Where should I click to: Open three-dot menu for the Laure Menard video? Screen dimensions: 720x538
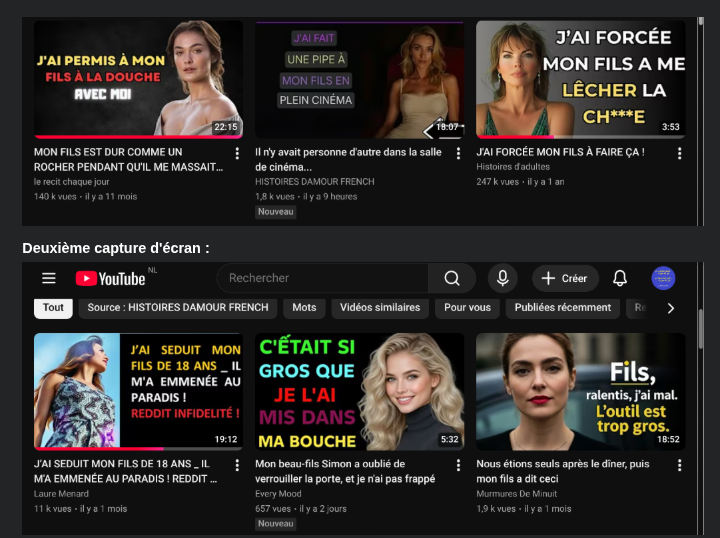click(237, 465)
